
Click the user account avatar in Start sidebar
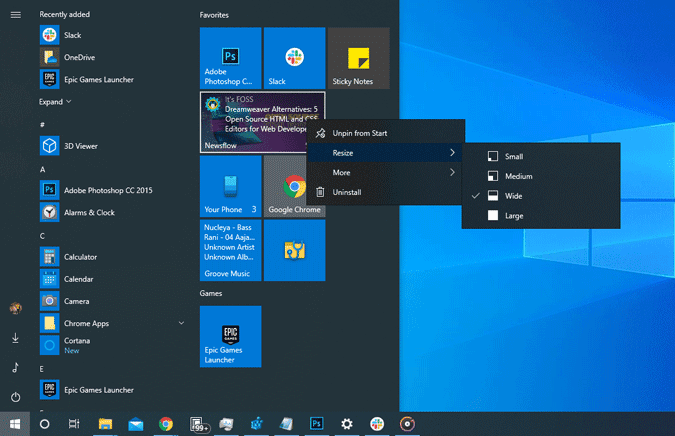pos(15,308)
